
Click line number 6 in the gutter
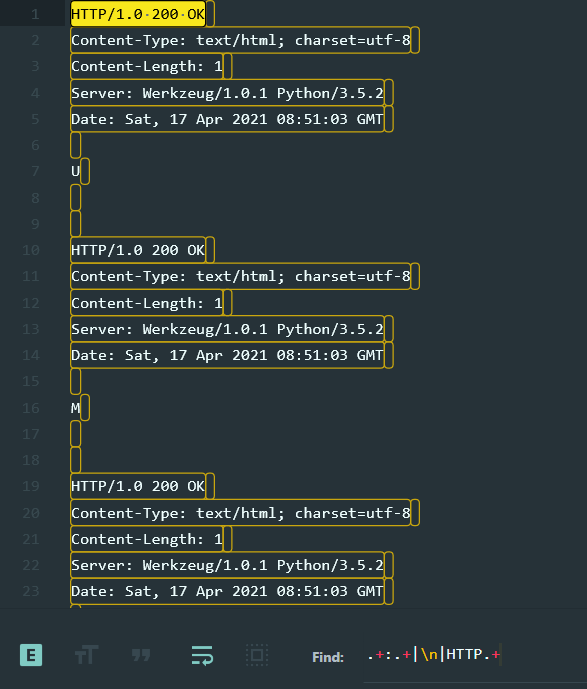pyautogui.click(x=35, y=145)
